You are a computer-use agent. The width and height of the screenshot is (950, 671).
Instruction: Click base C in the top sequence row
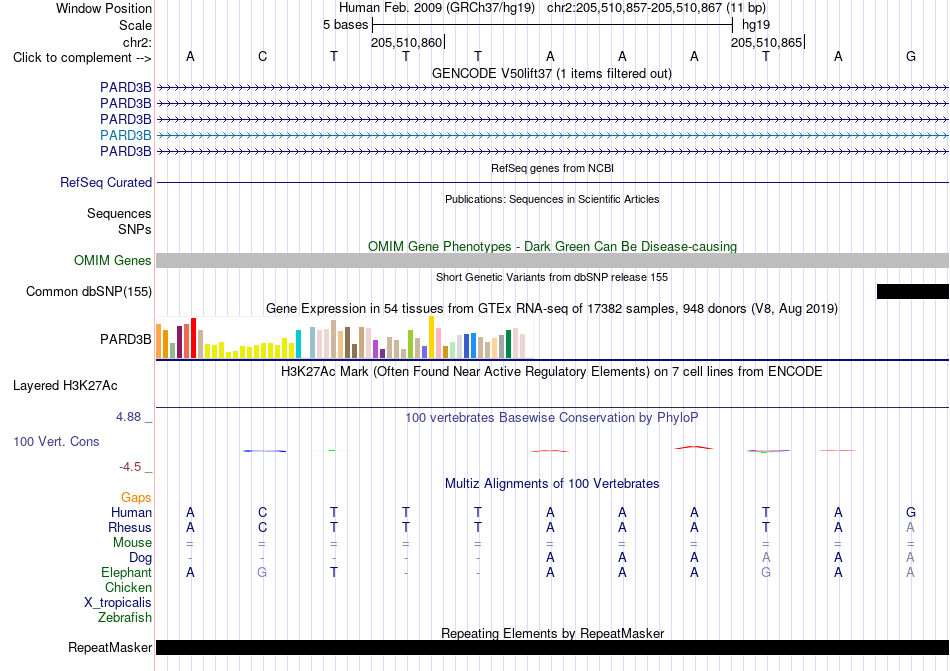click(262, 56)
